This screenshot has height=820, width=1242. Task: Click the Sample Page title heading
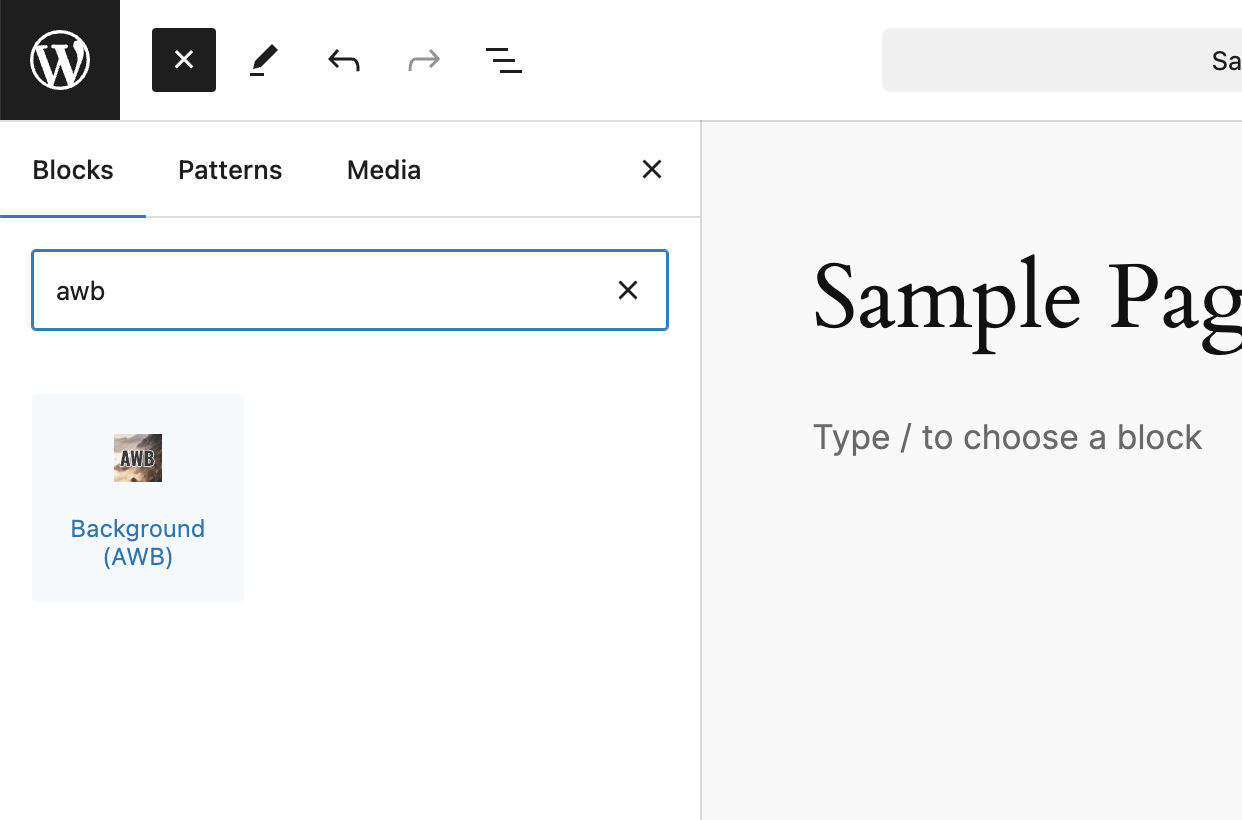point(1027,302)
